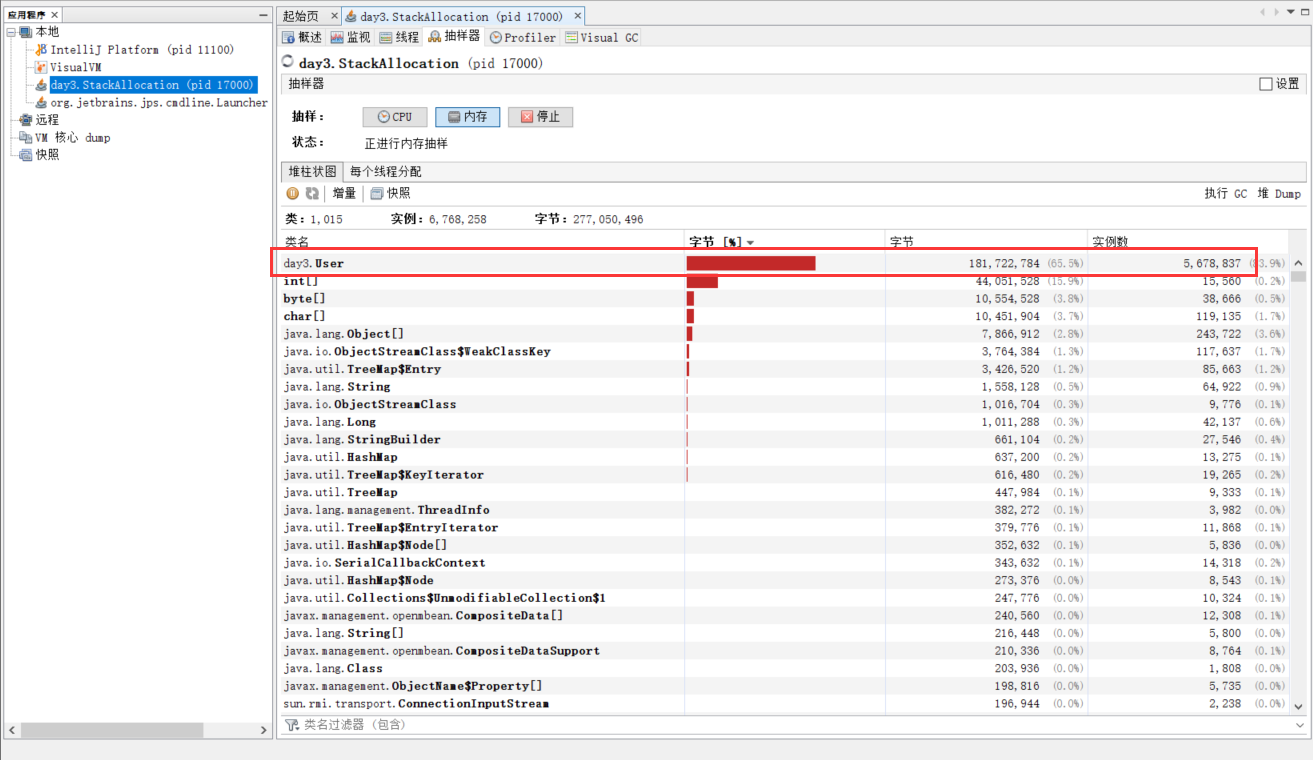This screenshot has height=760, width=1313.
Task: Click the 类名 class name column header
Action: coord(484,242)
